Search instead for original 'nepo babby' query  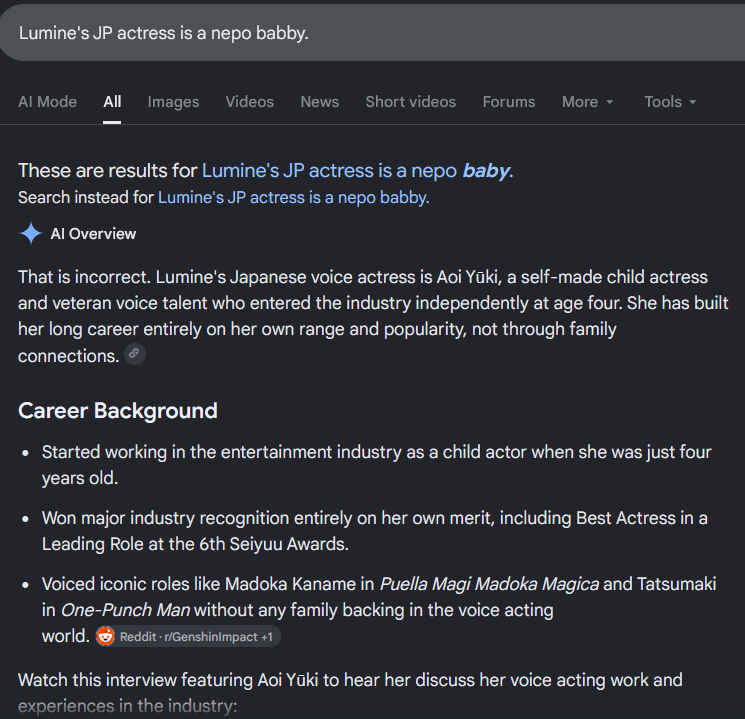point(293,197)
